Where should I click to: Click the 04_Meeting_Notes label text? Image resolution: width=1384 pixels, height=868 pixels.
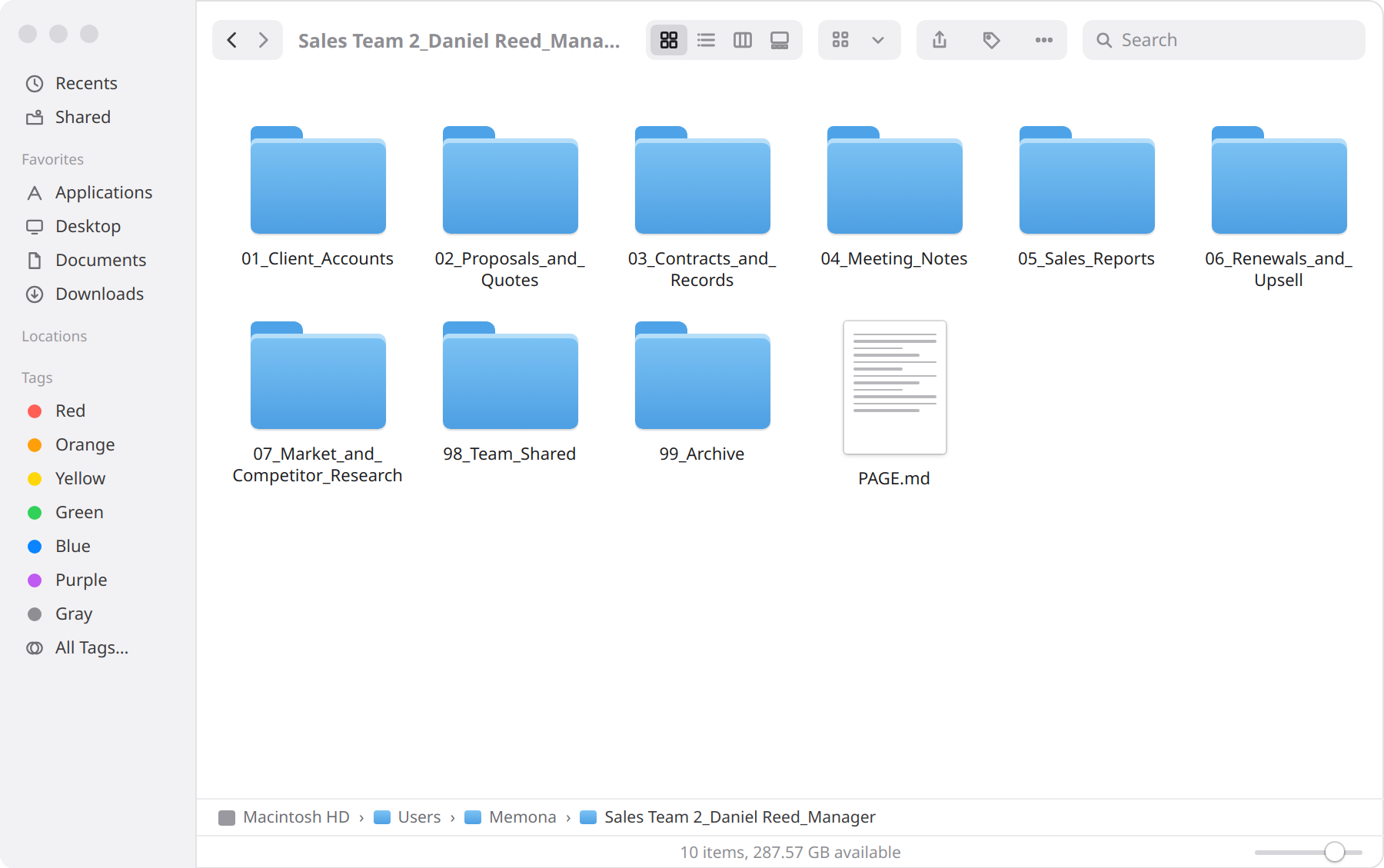894,258
